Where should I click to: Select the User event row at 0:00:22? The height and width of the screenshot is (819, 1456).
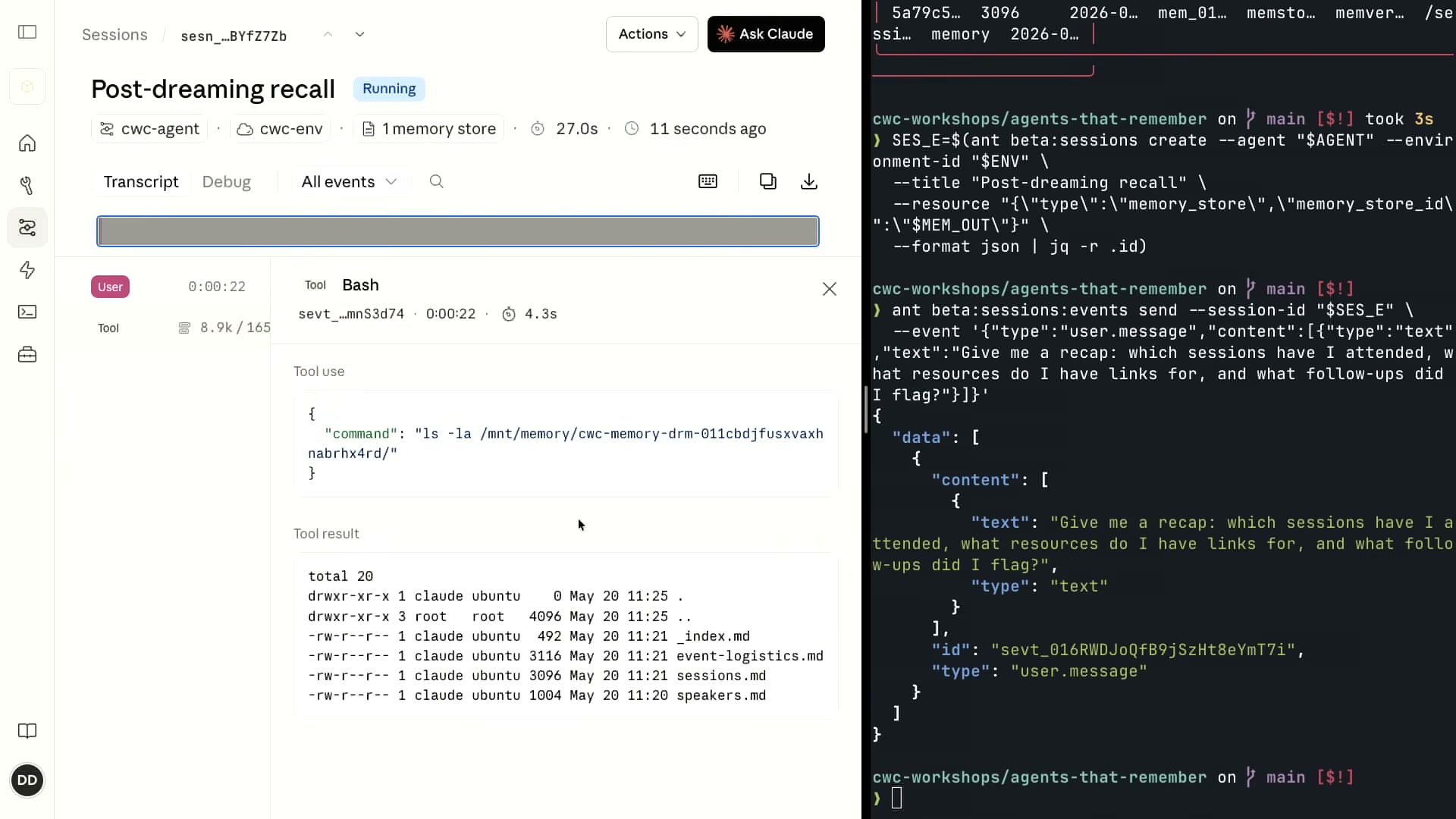point(170,287)
